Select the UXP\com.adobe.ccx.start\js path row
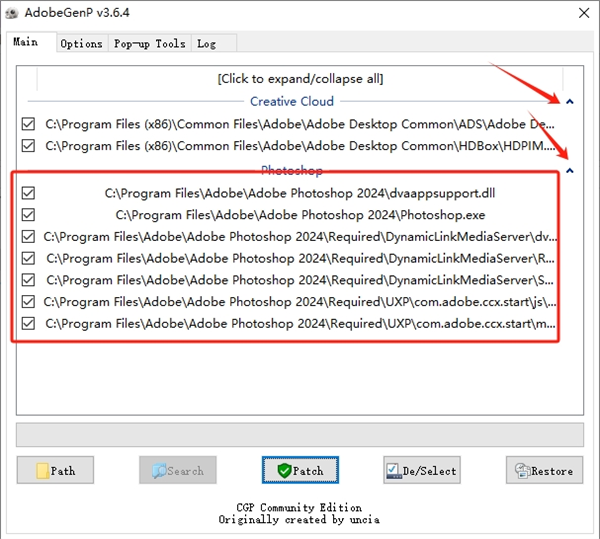Image resolution: width=600 pixels, height=539 pixels. 300,302
